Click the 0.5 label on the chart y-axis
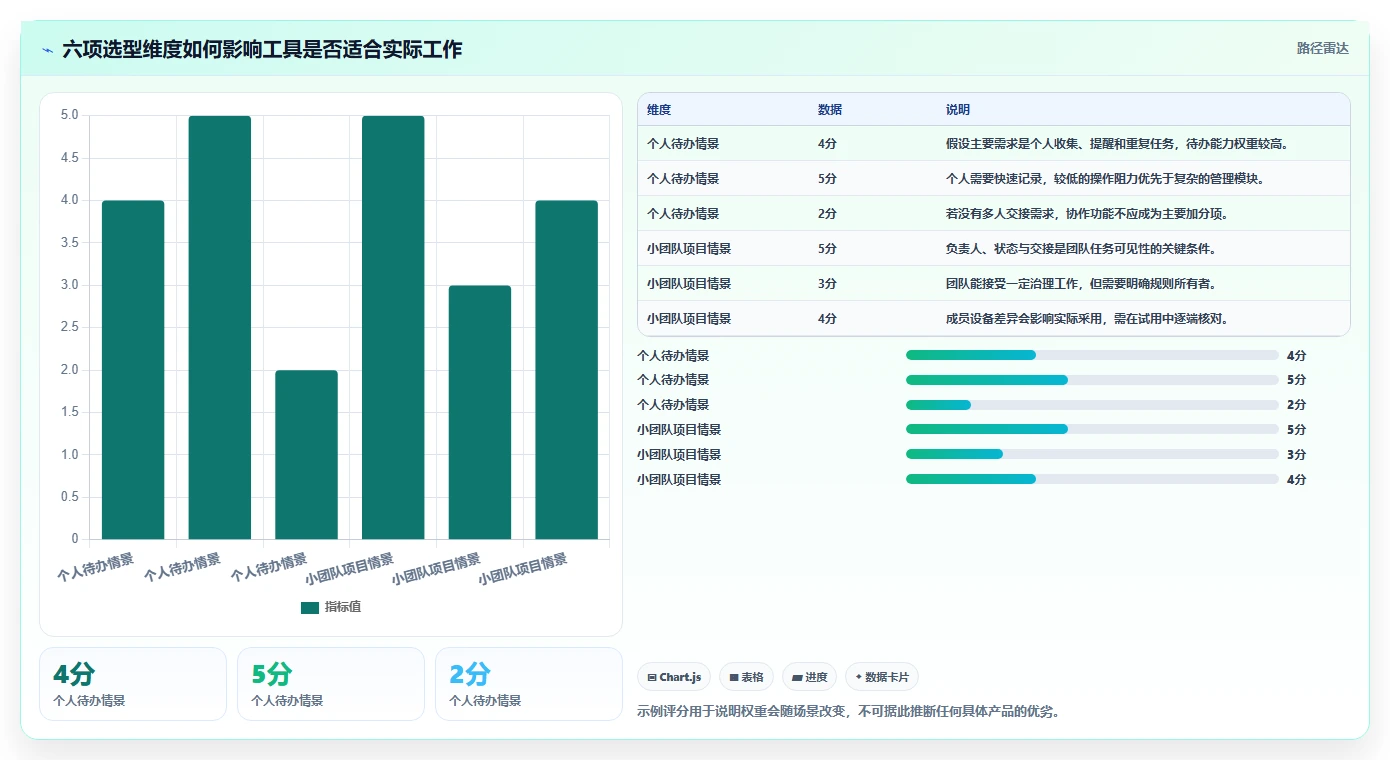Image resolution: width=1390 pixels, height=760 pixels. point(68,497)
